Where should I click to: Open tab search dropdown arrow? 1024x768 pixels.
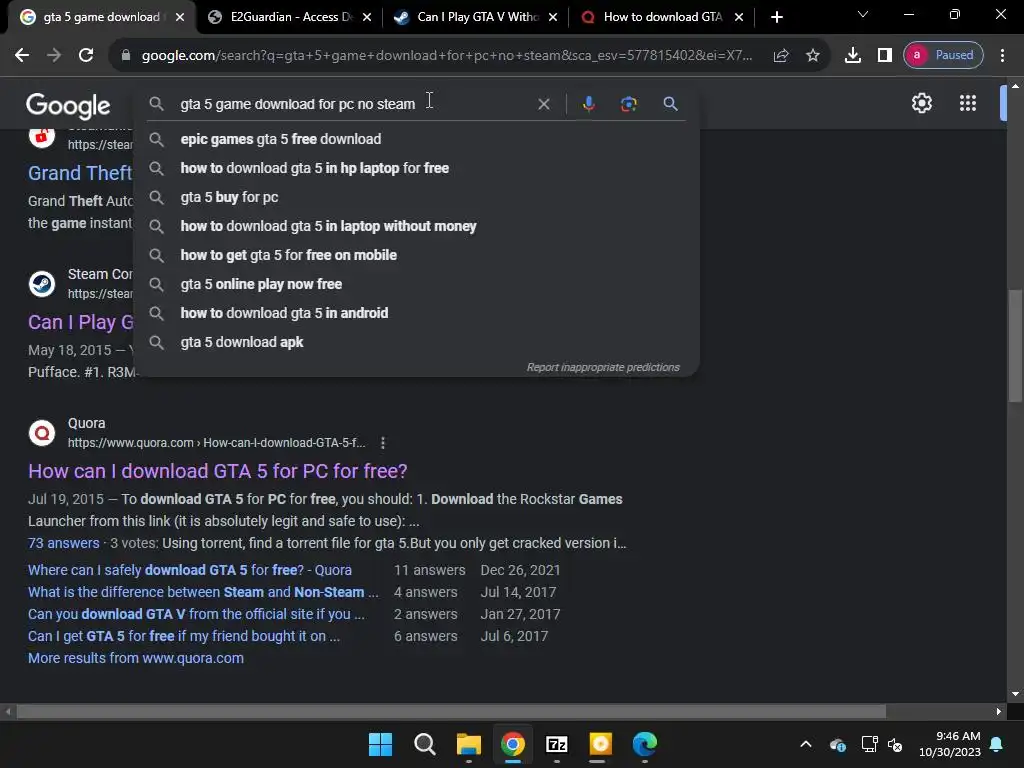click(x=863, y=14)
